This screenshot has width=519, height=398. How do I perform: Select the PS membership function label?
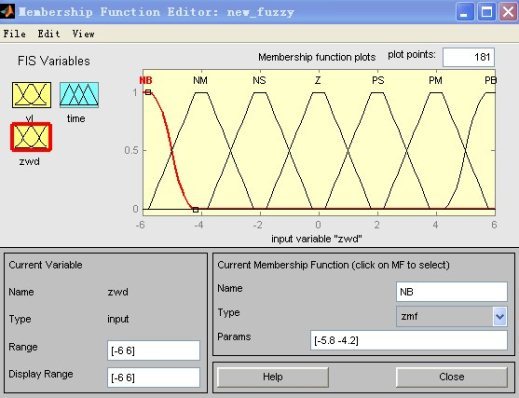tap(378, 80)
